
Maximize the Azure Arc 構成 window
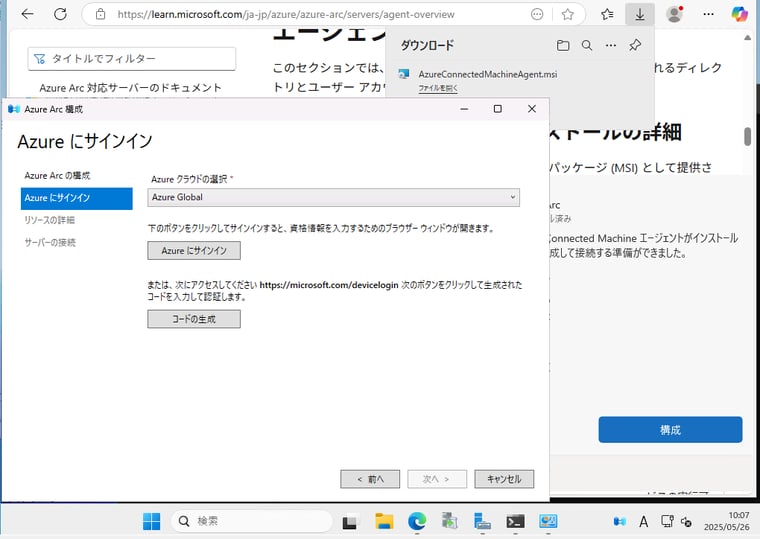click(498, 109)
